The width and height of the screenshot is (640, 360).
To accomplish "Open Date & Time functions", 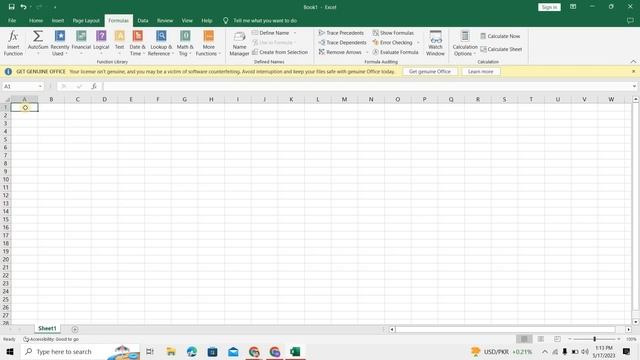I will click(137, 43).
